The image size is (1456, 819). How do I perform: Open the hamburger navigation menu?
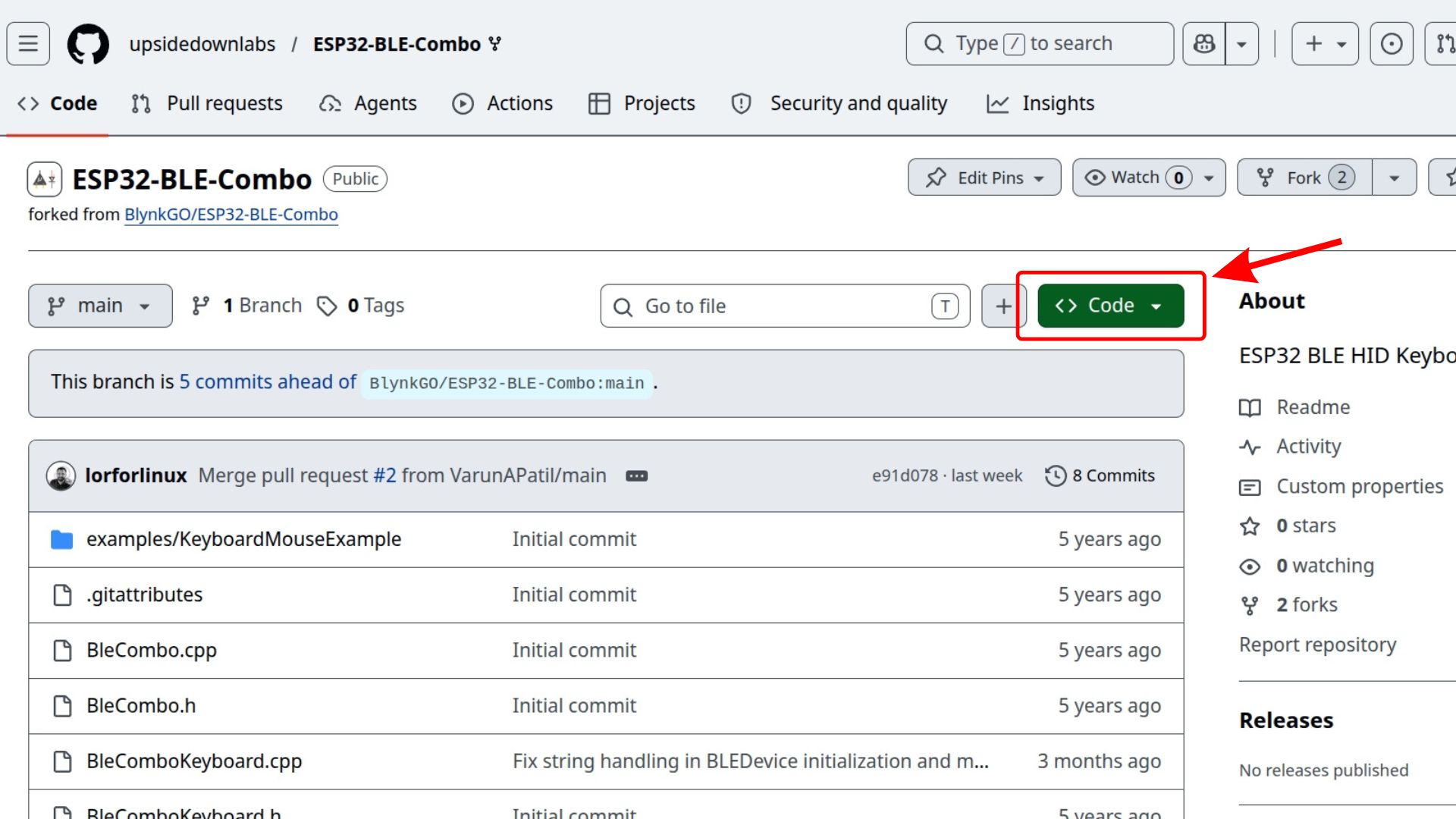click(28, 43)
